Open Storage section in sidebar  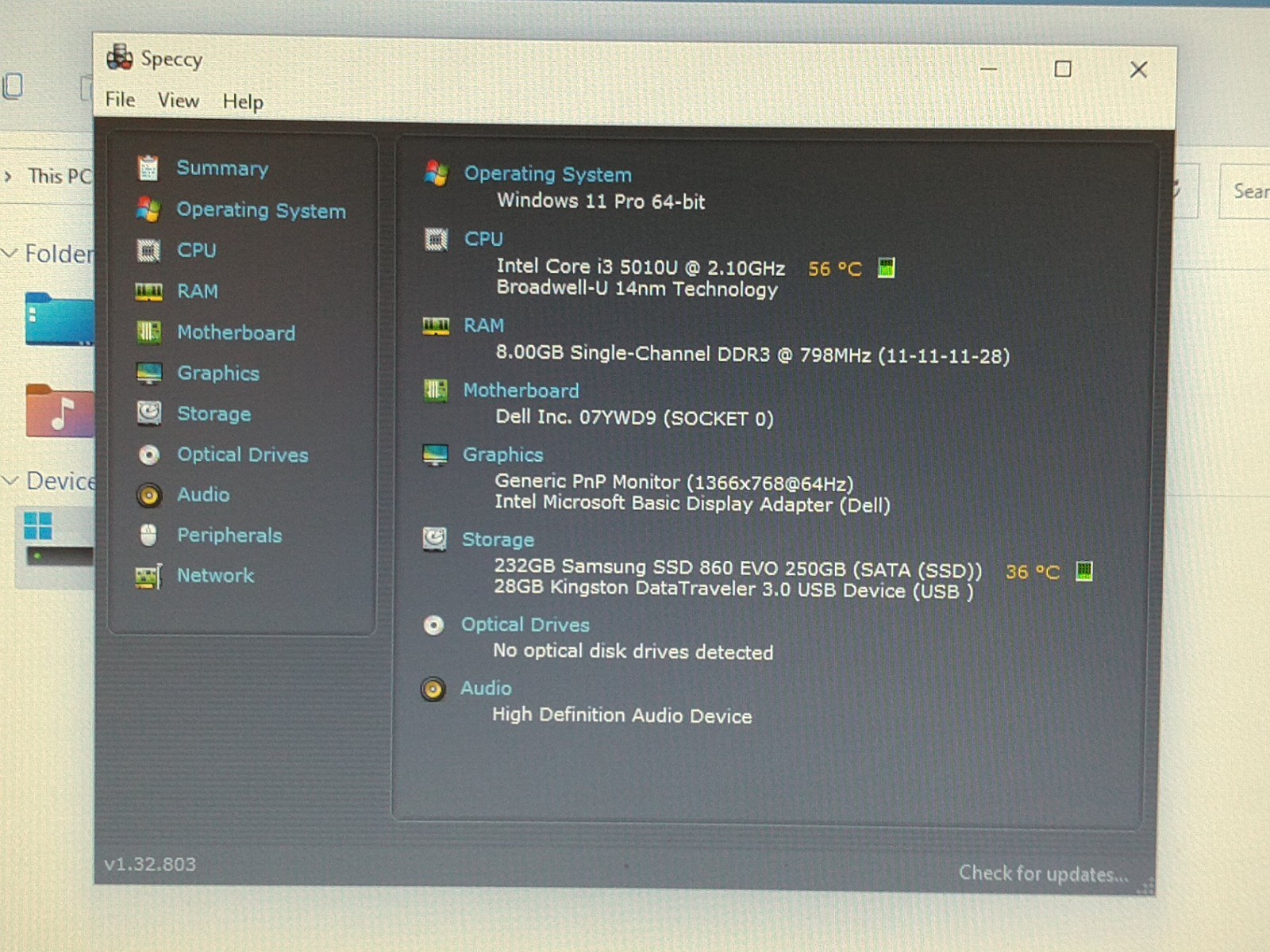point(214,413)
